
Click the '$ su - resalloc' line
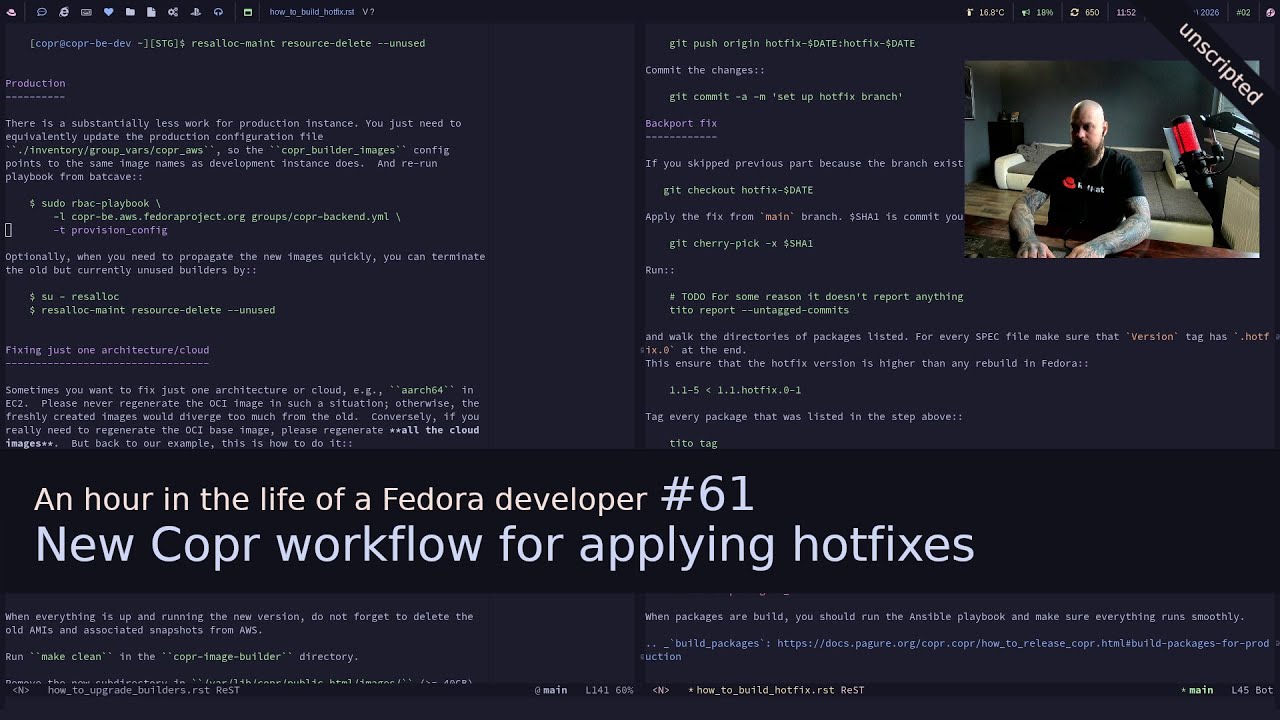pos(74,296)
